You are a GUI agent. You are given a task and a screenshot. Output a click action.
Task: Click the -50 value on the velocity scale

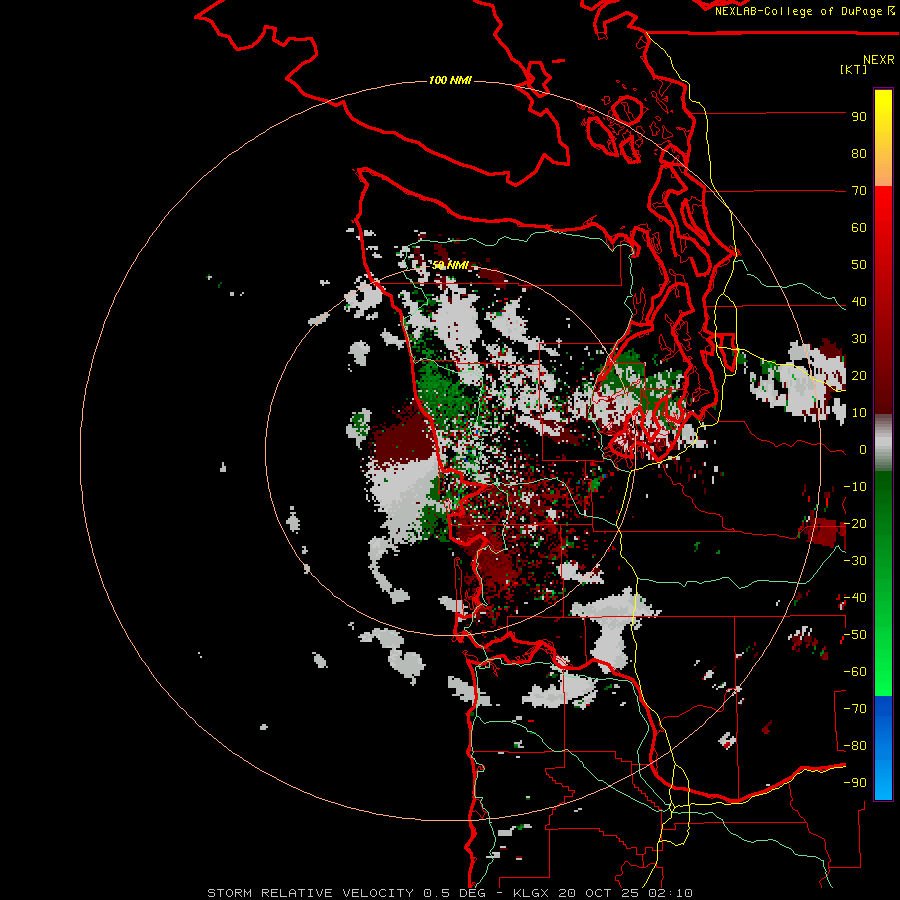tap(855, 635)
